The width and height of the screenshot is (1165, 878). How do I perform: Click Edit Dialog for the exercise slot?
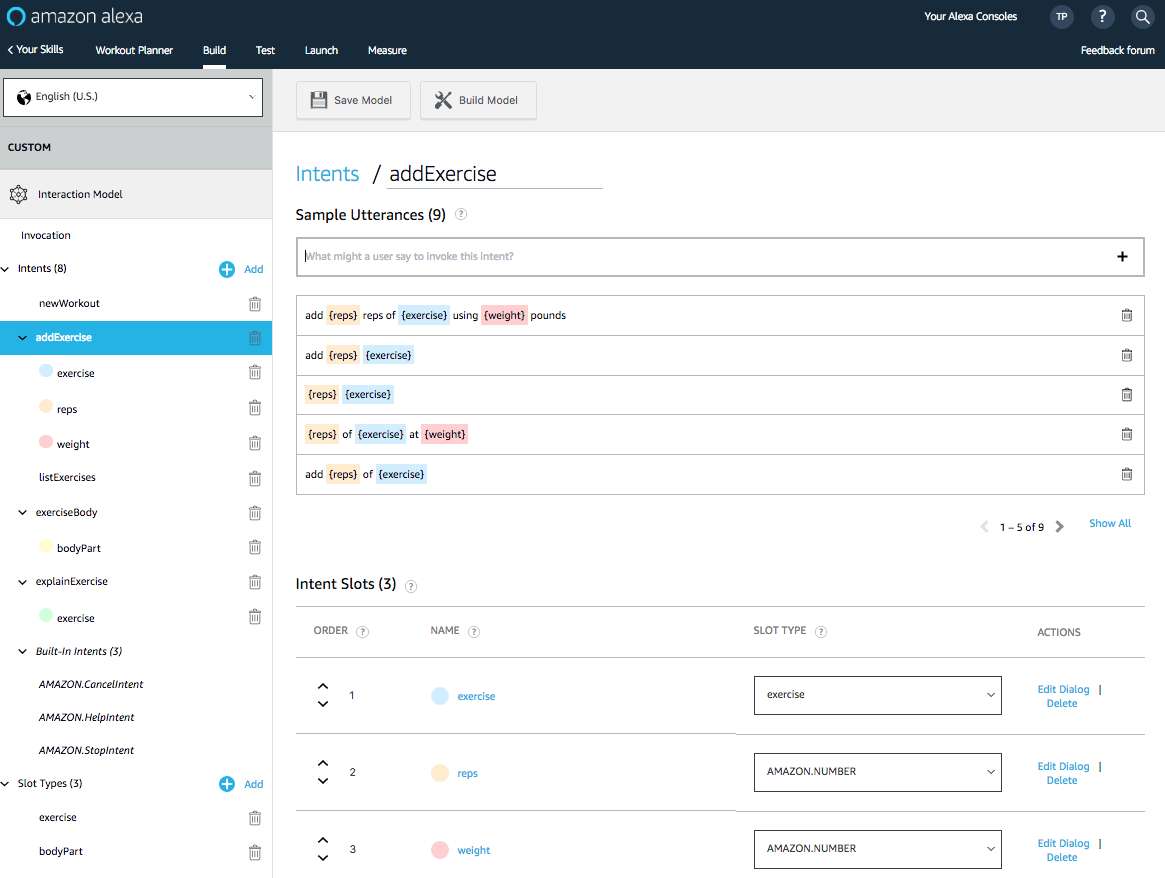point(1063,689)
